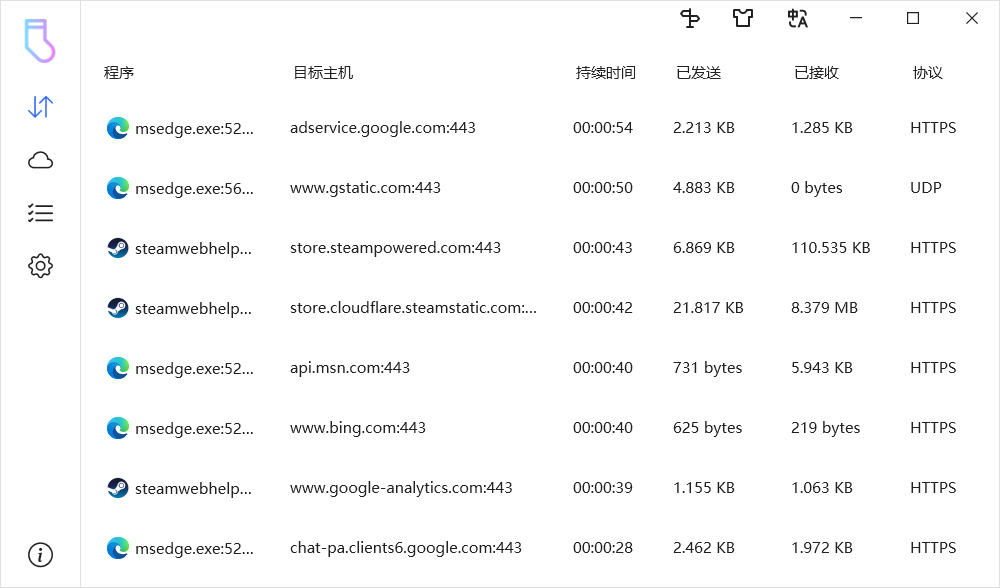Click the Steam icon for www.google-analytics.com row
Image resolution: width=1000 pixels, height=588 pixels.
118,488
